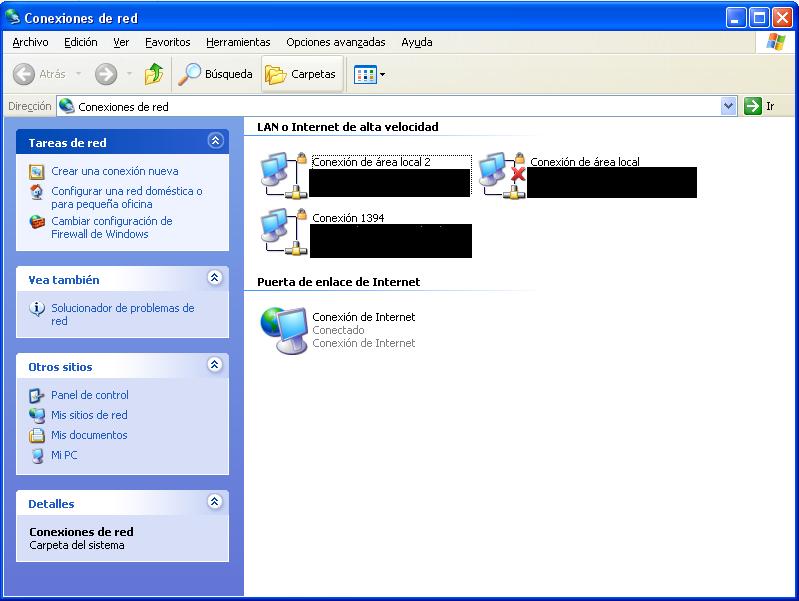Click Crear una conexión nueva link

pyautogui.click(x=115, y=171)
